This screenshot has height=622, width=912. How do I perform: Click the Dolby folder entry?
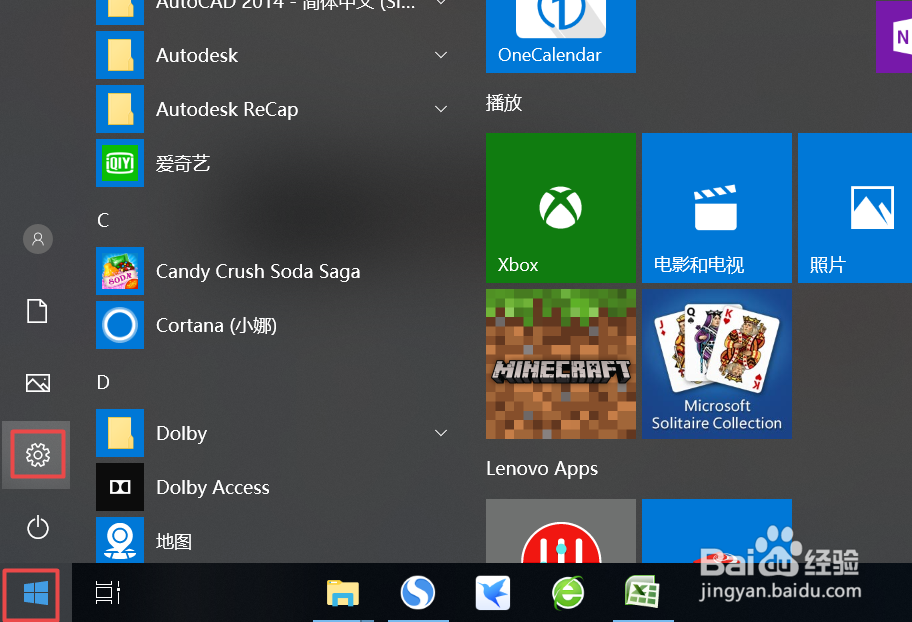[x=272, y=433]
